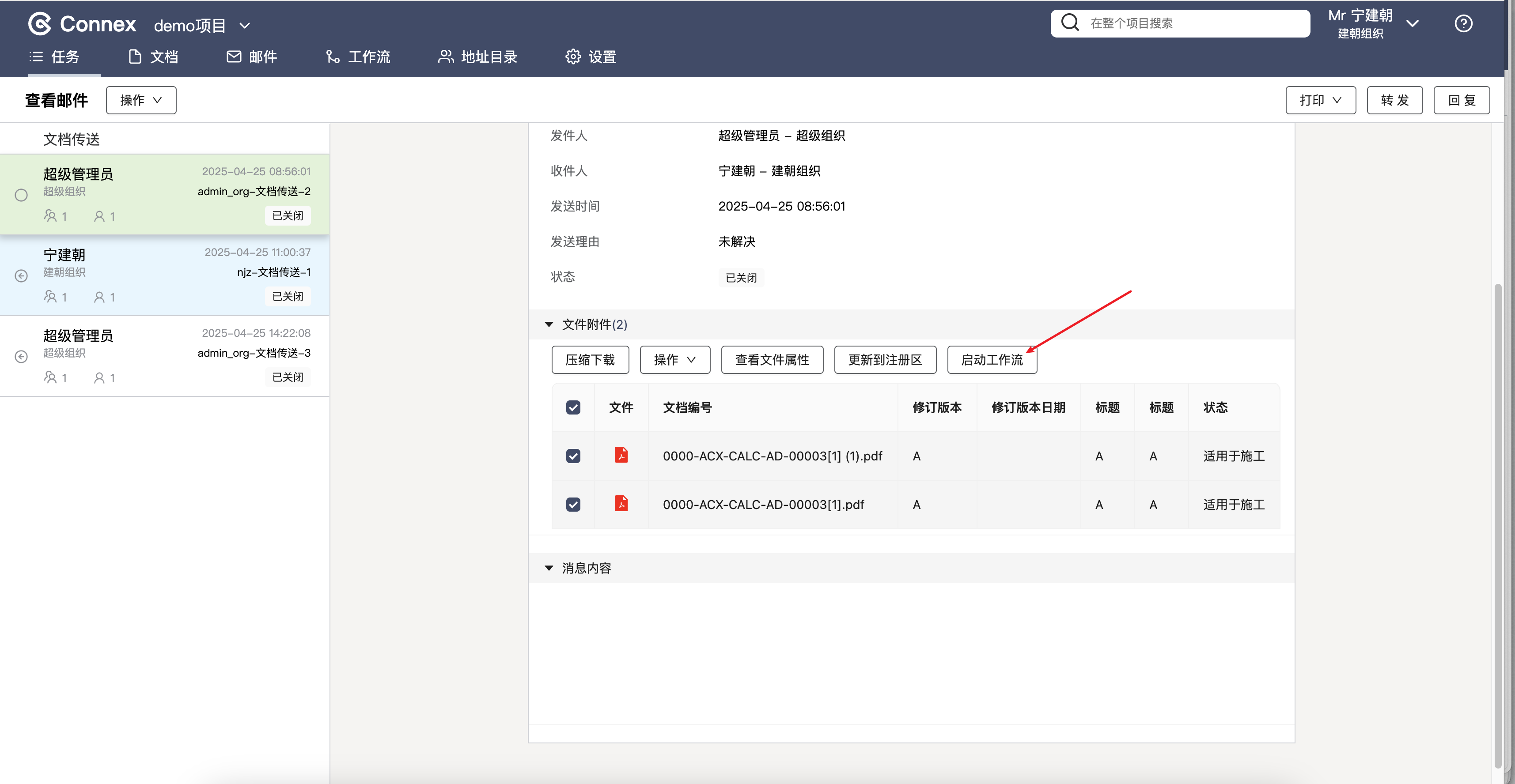Open the demo项目 project dropdown
The image size is (1515, 784).
click(x=202, y=25)
